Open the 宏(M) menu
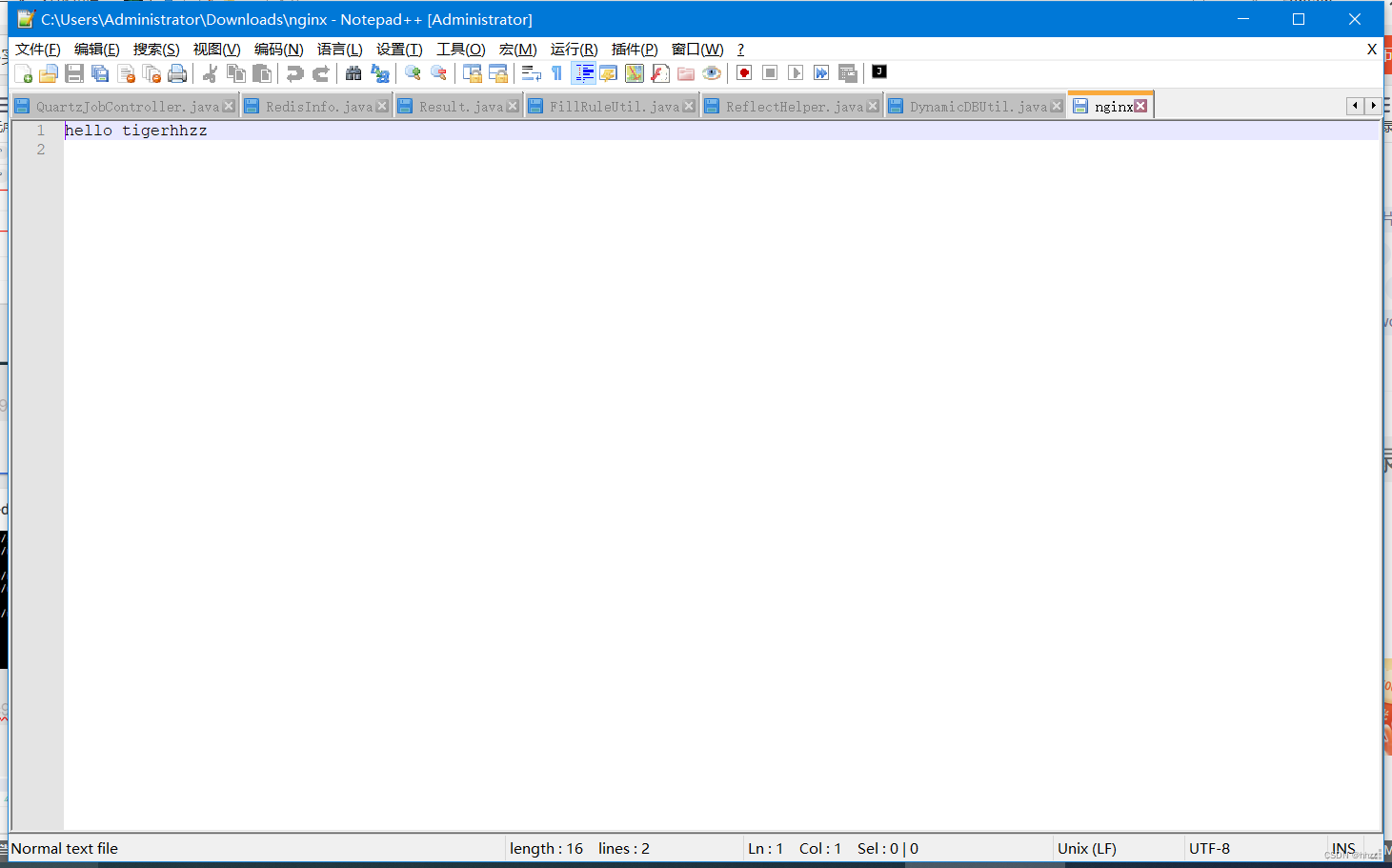Screen dimensions: 1392x868 [x=518, y=50]
